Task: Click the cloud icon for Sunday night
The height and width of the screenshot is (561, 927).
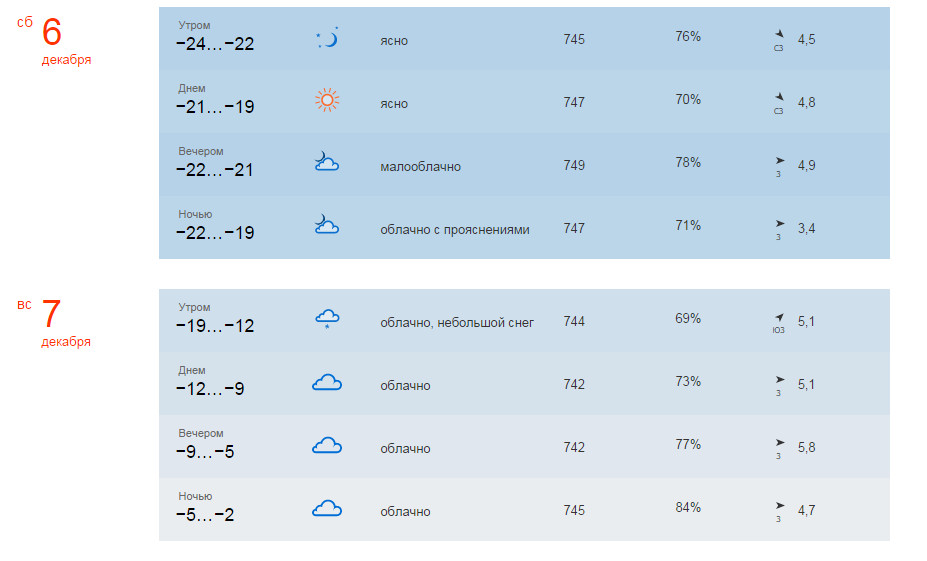Action: pos(327,508)
